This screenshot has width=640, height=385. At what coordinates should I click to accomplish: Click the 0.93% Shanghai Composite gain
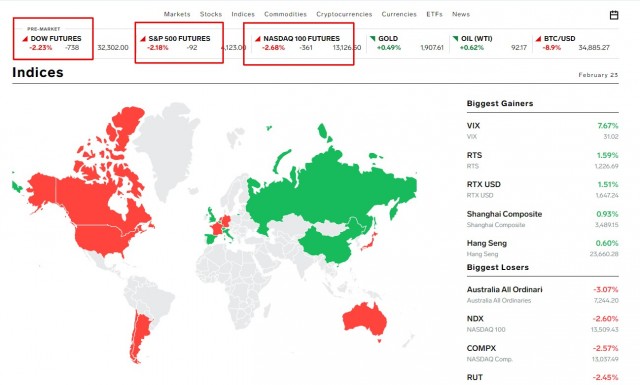click(x=607, y=214)
